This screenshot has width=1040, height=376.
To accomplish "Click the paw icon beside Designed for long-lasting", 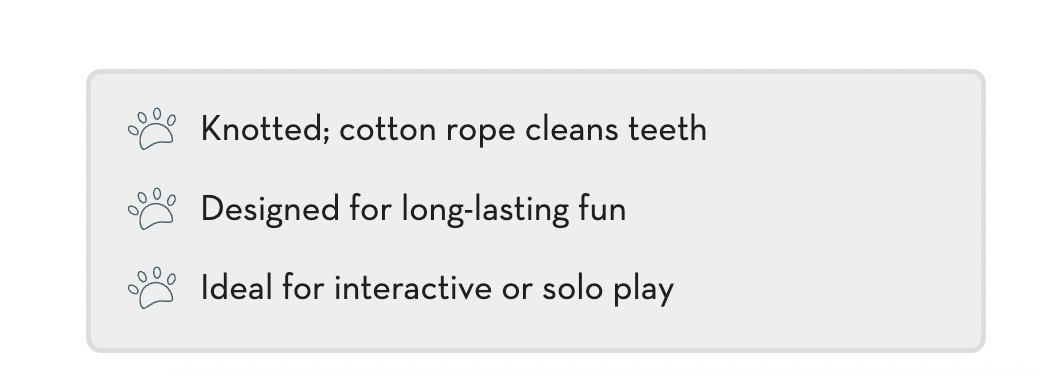I will click(x=152, y=209).
